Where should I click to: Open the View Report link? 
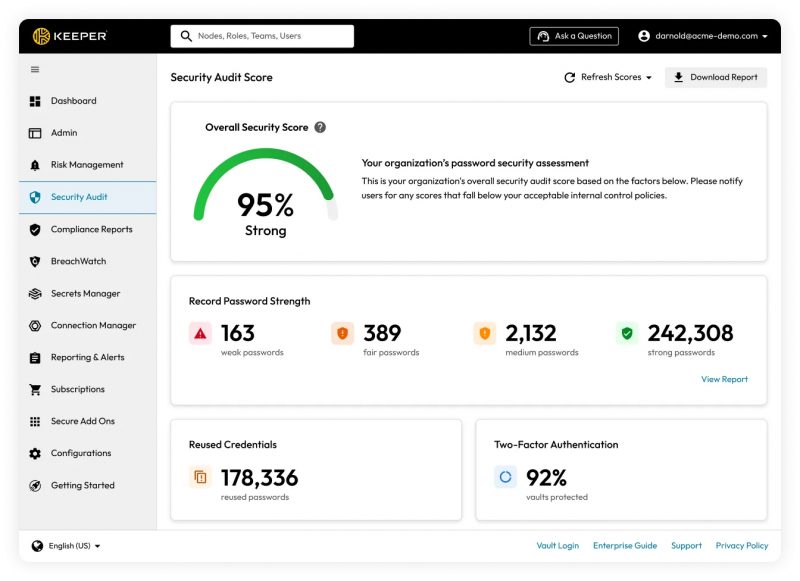(724, 380)
